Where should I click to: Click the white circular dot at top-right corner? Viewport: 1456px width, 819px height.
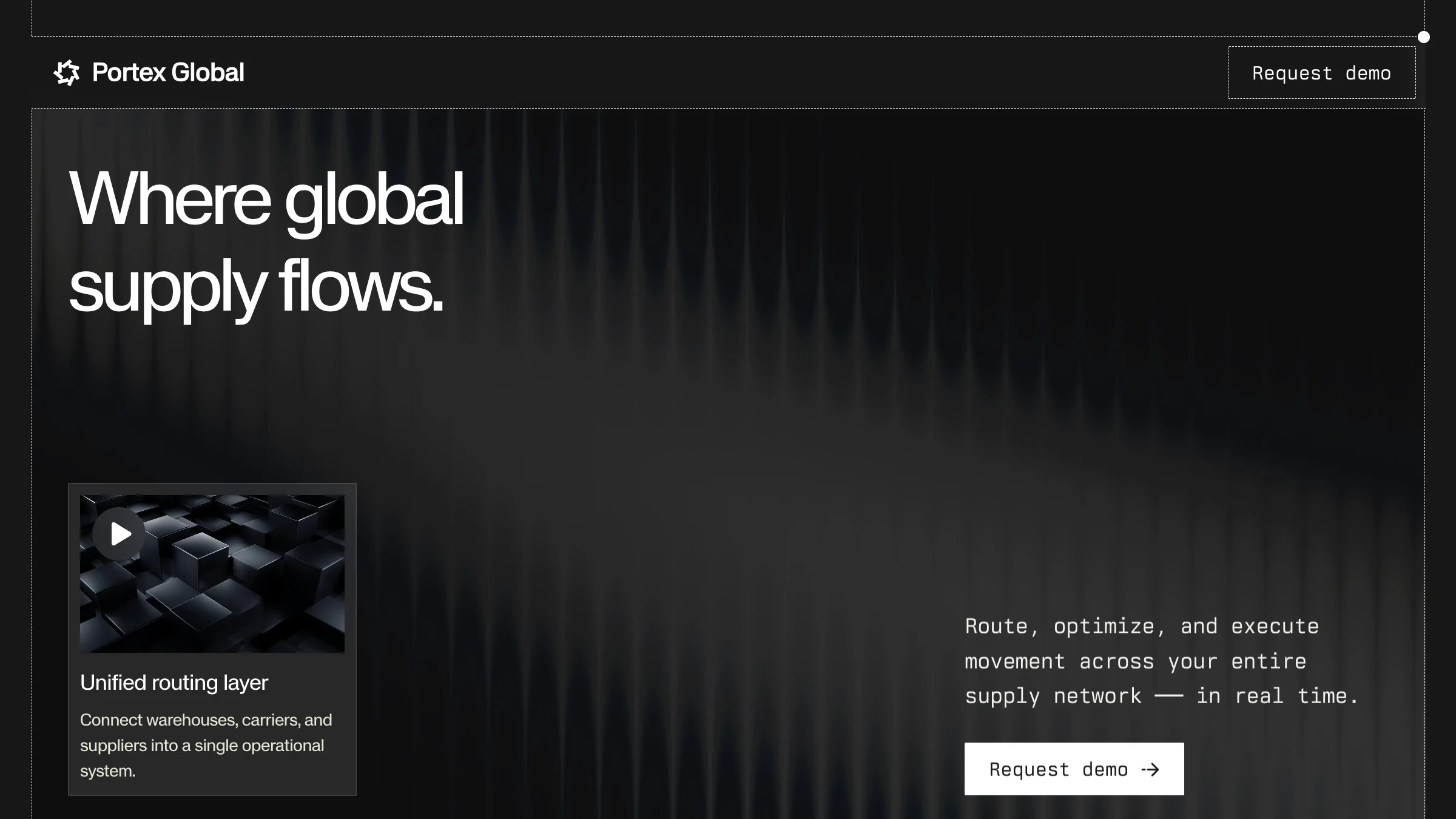[x=1423, y=37]
